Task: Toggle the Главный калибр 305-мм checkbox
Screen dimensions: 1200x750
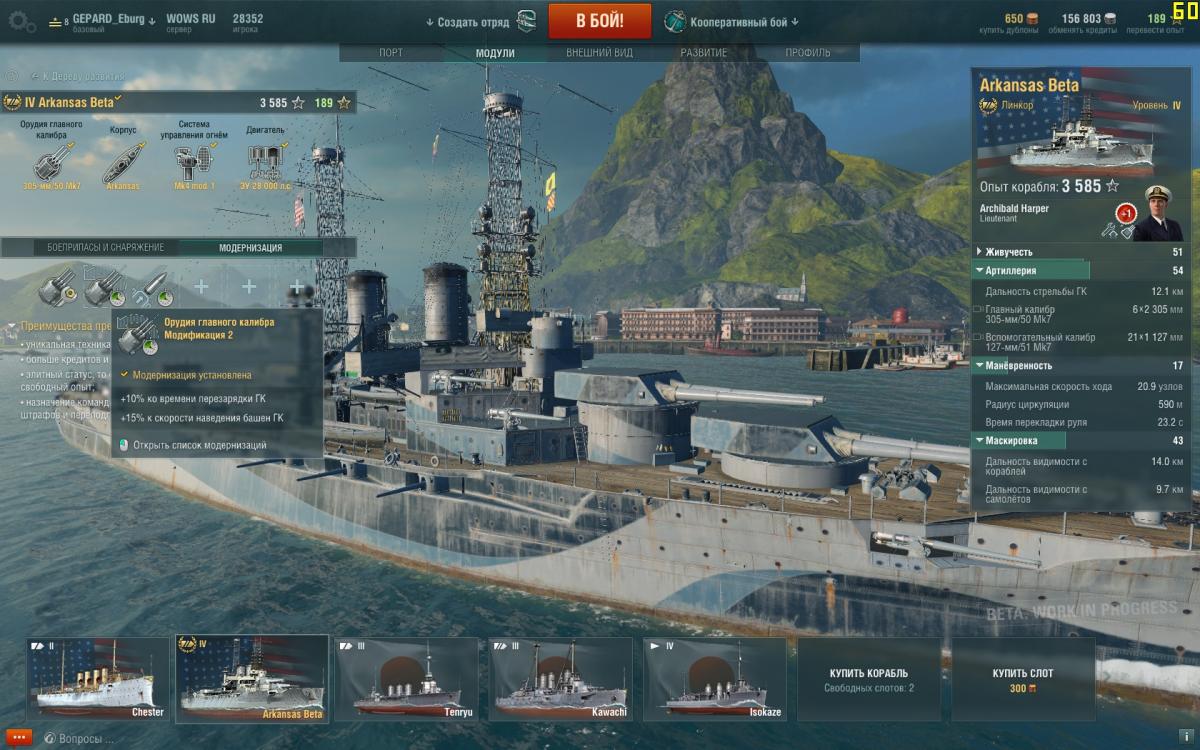Action: (x=977, y=310)
